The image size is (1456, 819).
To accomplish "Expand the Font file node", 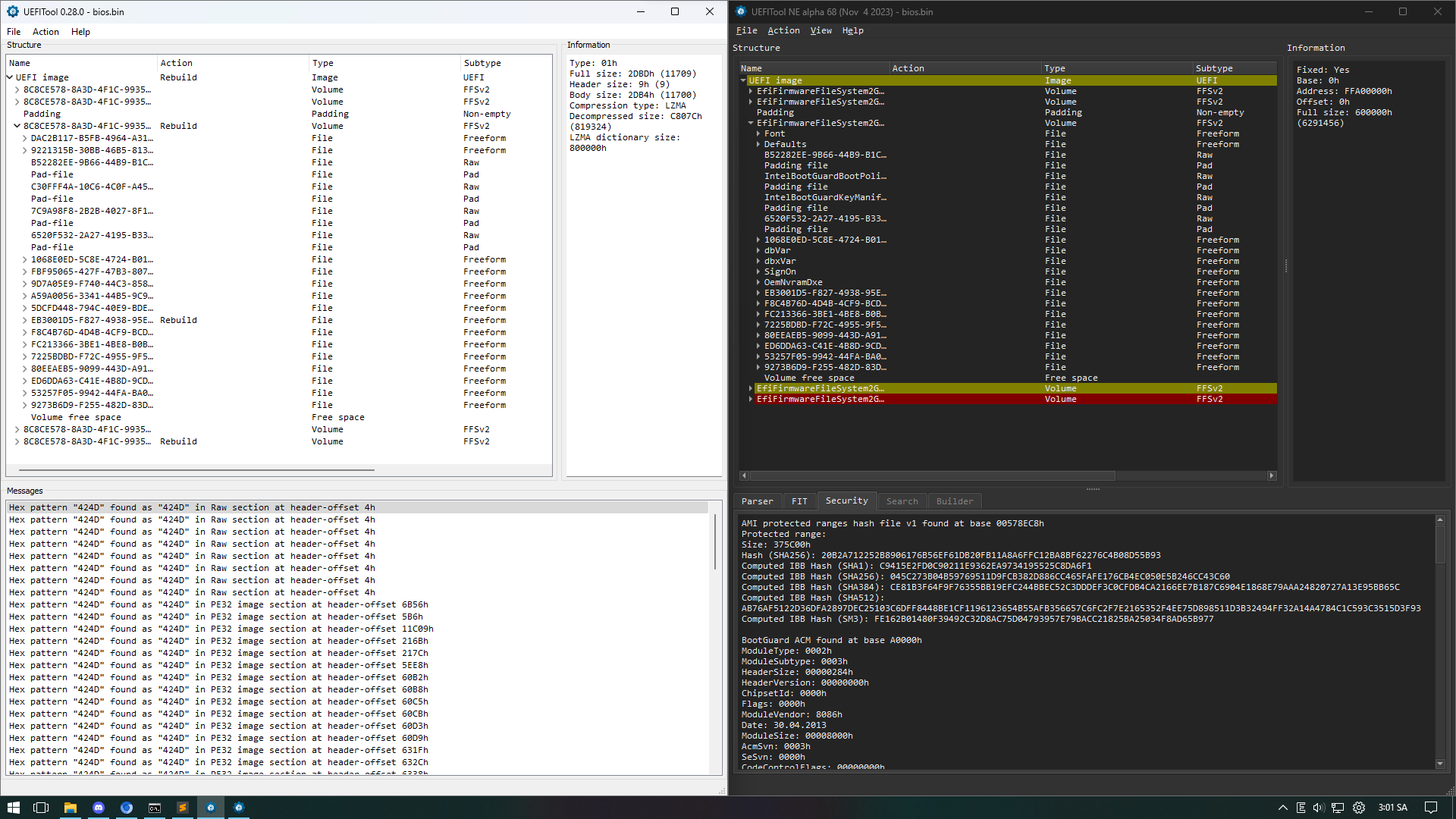I will [758, 133].
